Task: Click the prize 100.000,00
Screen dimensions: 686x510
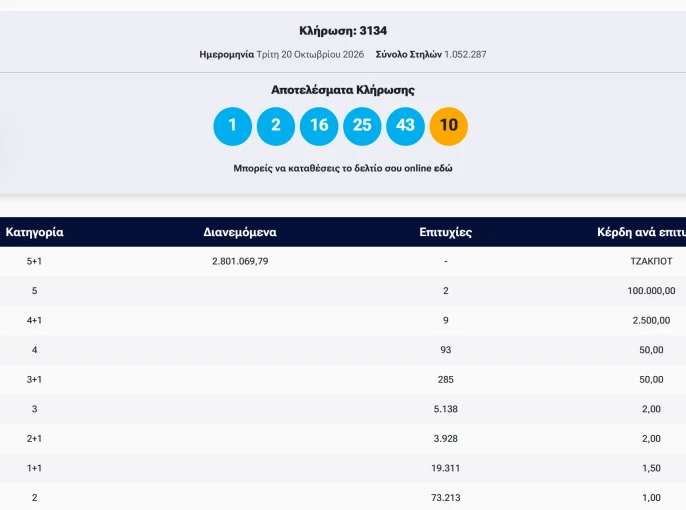Action: 651,291
